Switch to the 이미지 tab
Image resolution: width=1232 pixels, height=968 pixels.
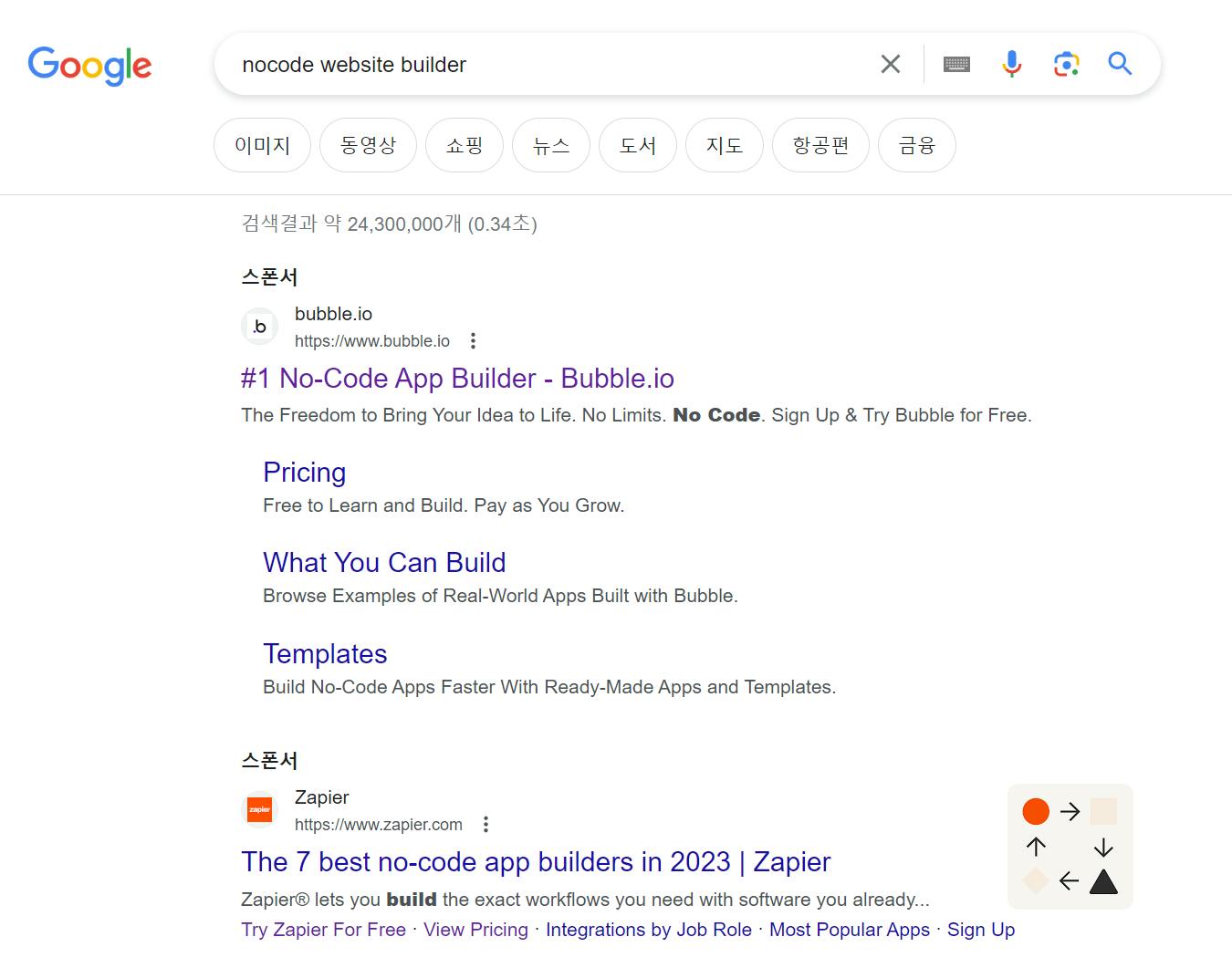tap(262, 145)
